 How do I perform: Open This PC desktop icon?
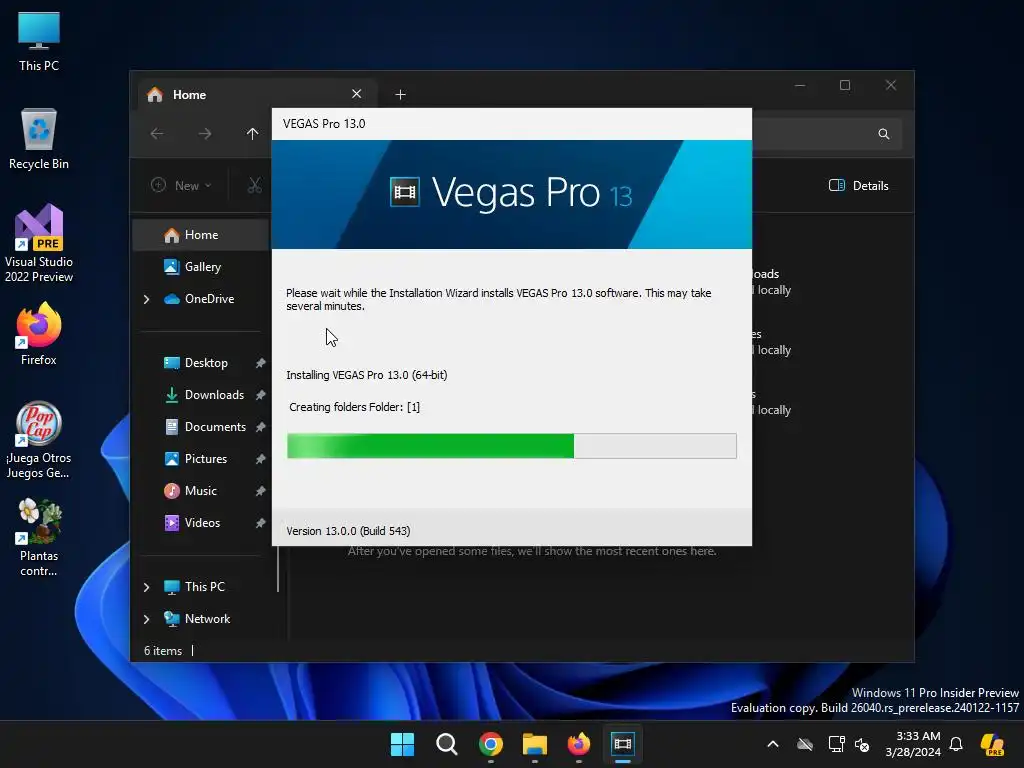(39, 42)
